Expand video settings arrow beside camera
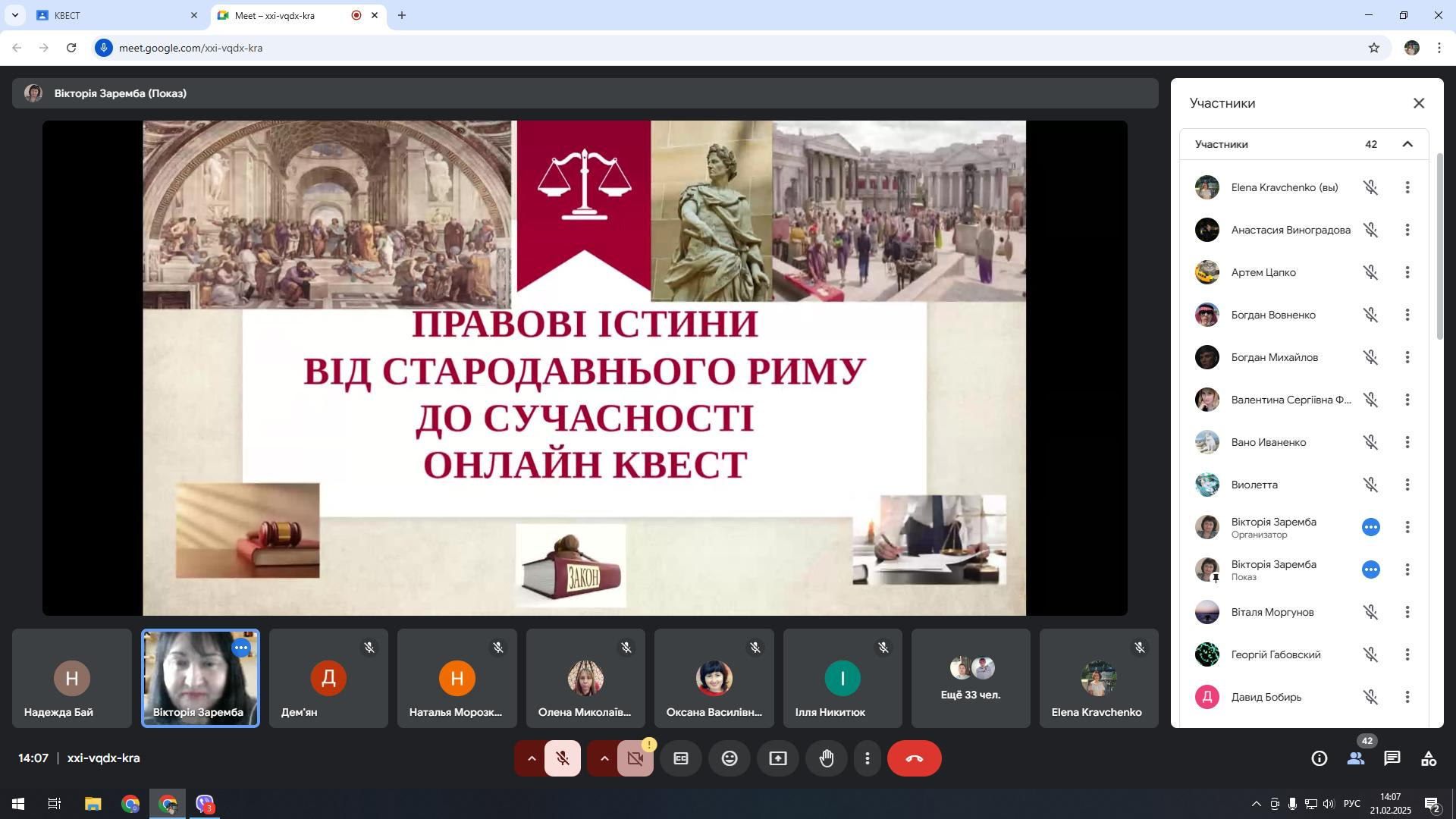The height and width of the screenshot is (819, 1456). point(604,758)
